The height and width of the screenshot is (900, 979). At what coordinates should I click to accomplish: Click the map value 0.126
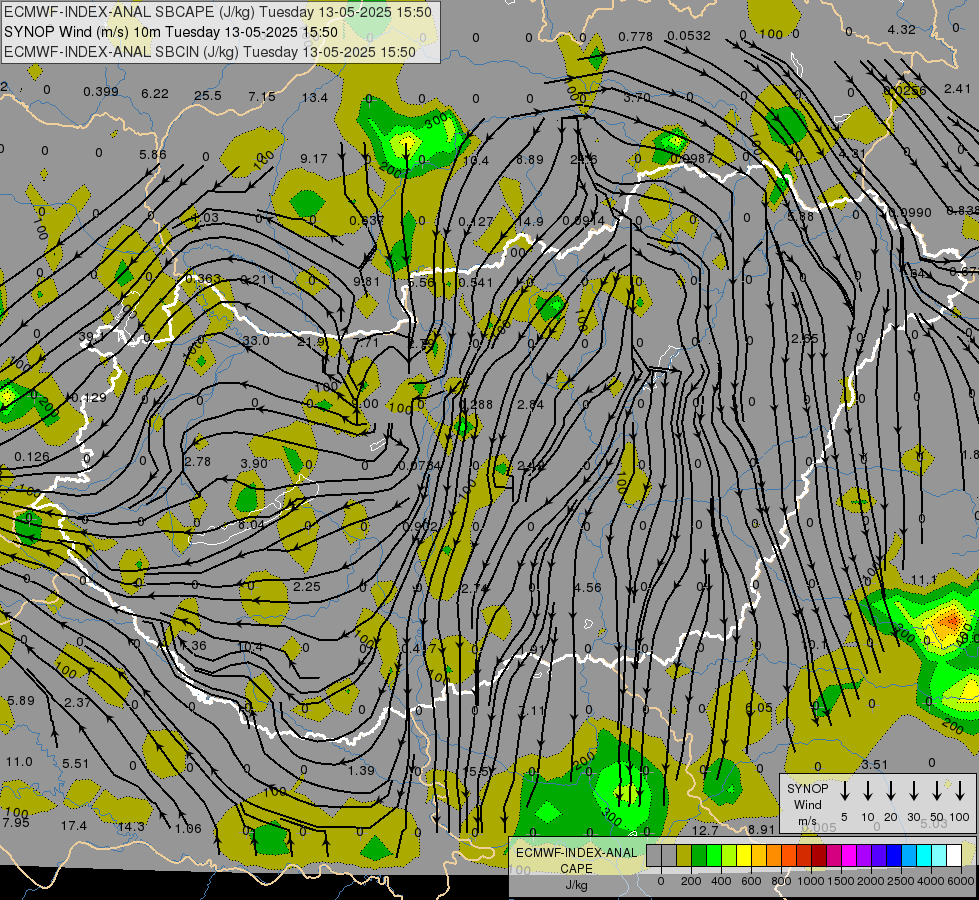32,457
